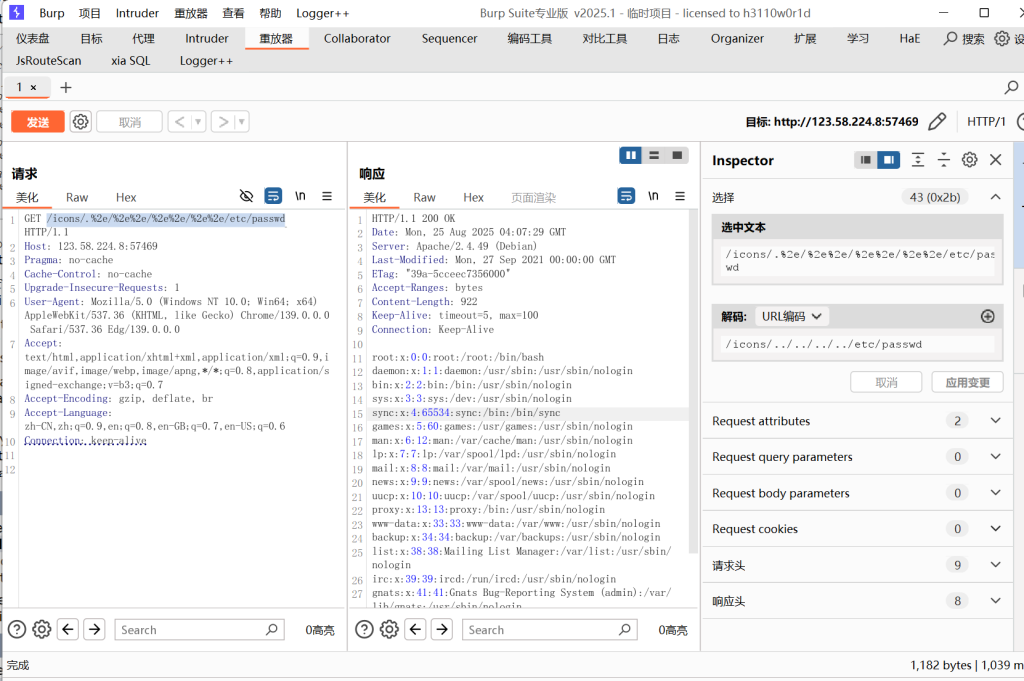Open search settings gear below request panel

click(x=42, y=629)
